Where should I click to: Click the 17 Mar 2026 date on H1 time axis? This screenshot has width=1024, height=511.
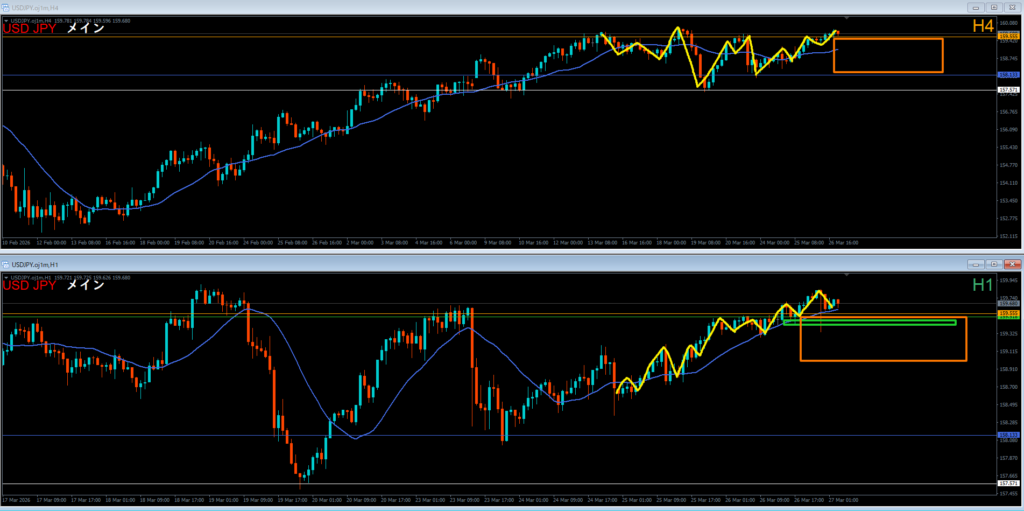(x=16, y=500)
